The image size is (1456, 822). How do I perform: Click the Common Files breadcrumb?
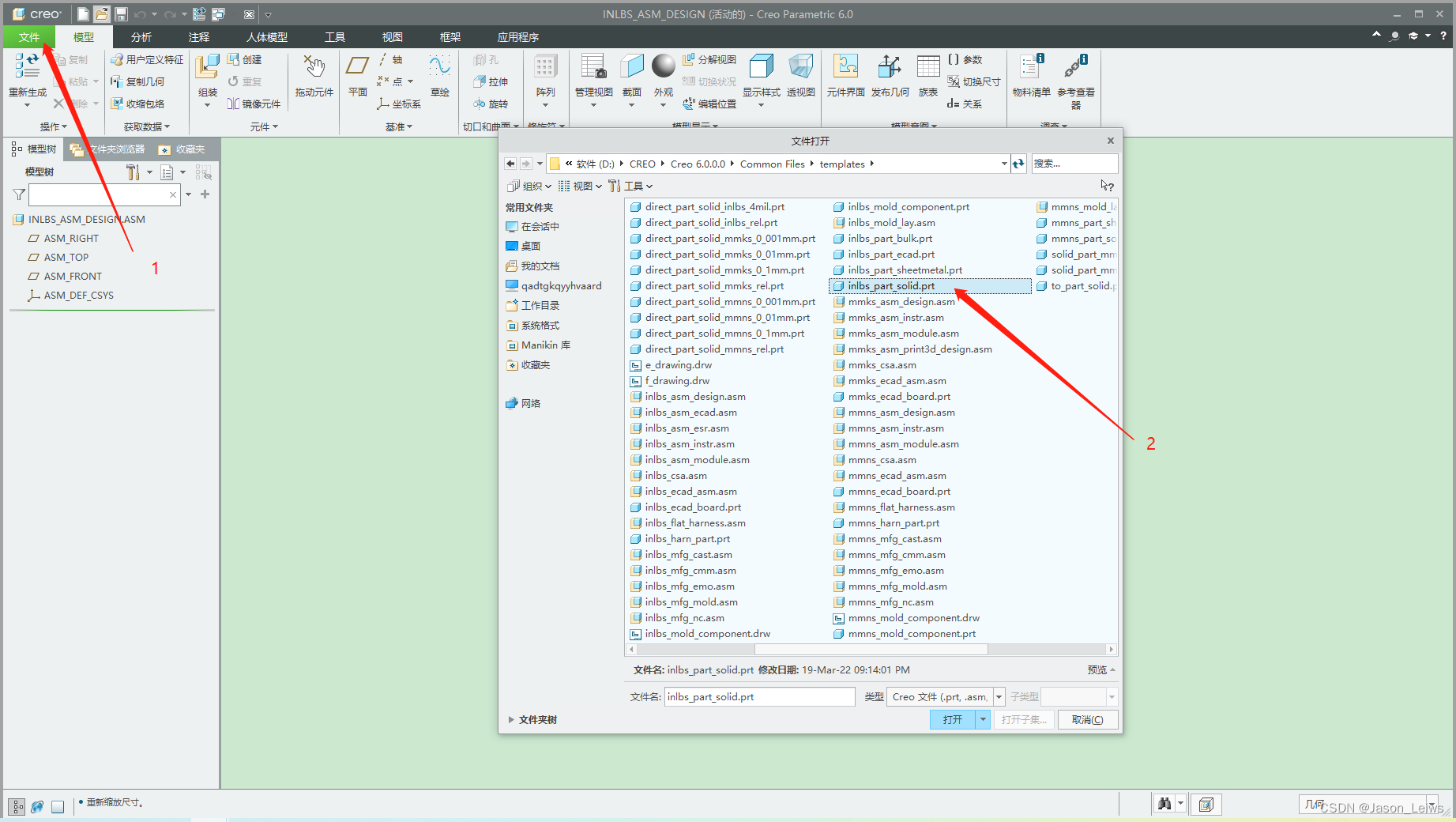click(x=772, y=164)
